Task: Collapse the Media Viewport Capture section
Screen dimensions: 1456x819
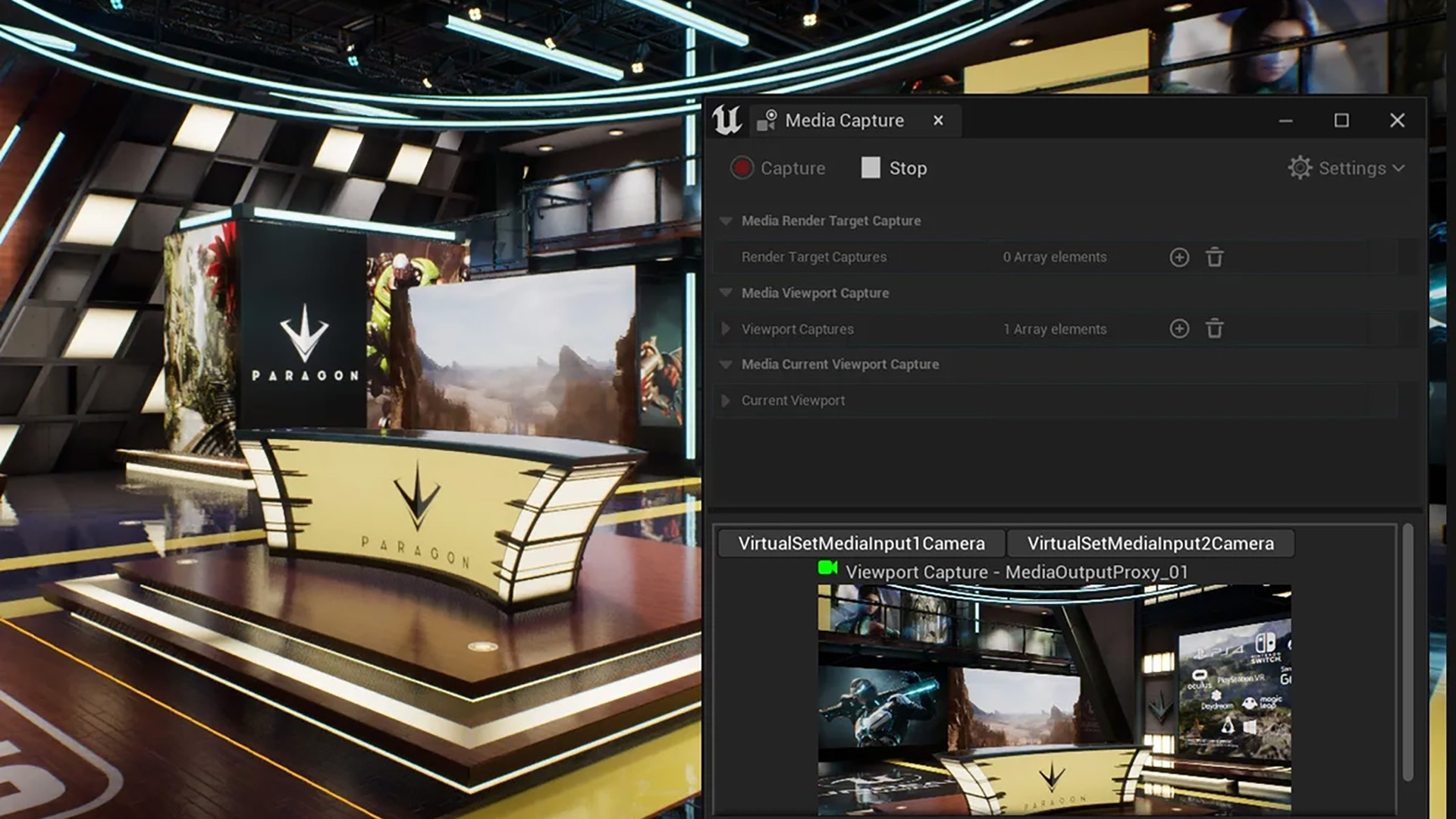Action: (x=725, y=293)
